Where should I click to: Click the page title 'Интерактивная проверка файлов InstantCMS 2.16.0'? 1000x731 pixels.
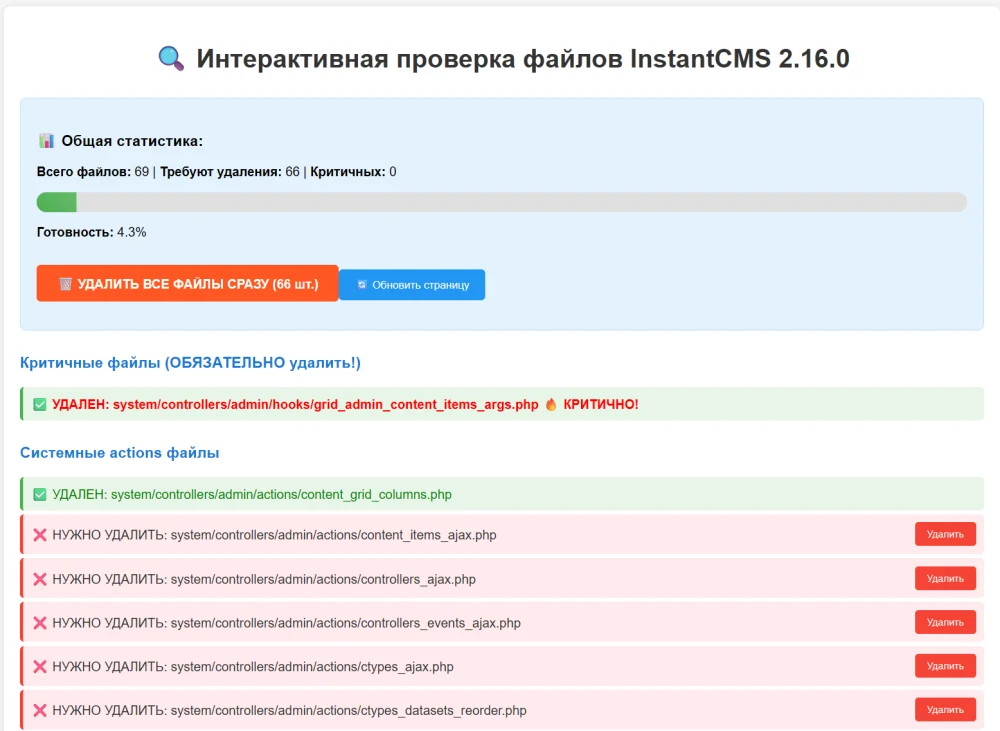[523, 59]
